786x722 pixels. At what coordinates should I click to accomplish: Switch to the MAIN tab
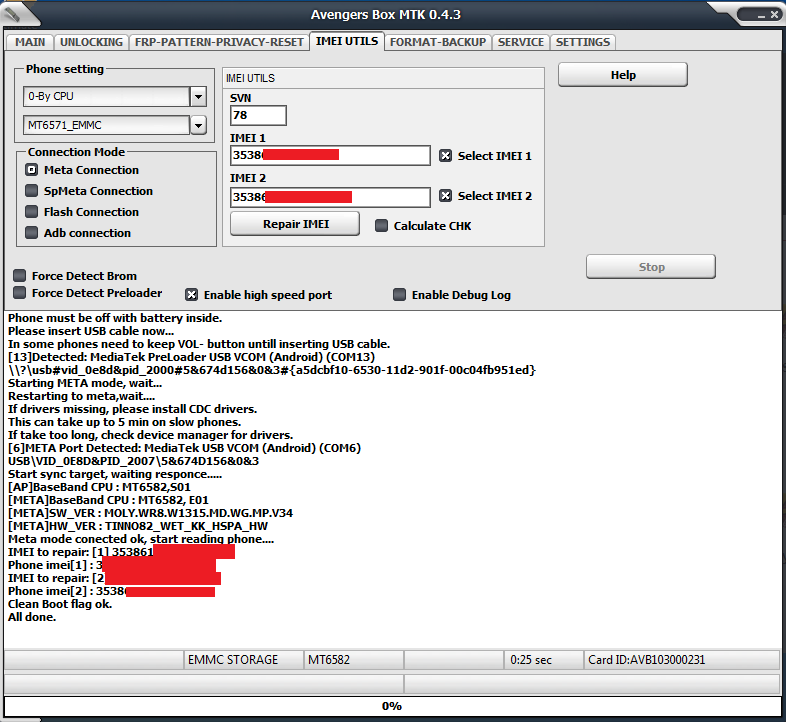pos(30,42)
